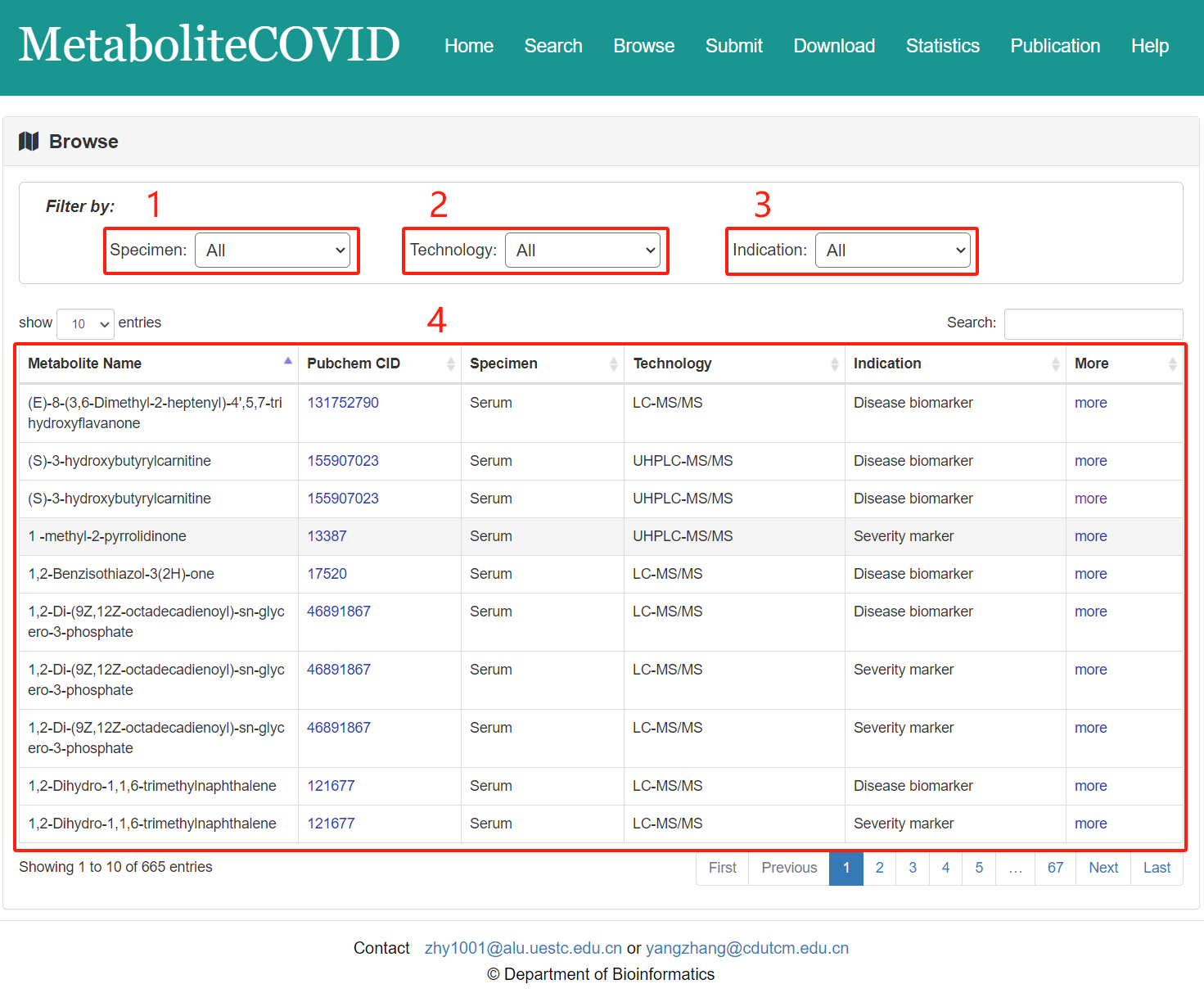Image resolution: width=1204 pixels, height=993 pixels.
Task: Sort by Technology column arrows
Action: pos(834,363)
